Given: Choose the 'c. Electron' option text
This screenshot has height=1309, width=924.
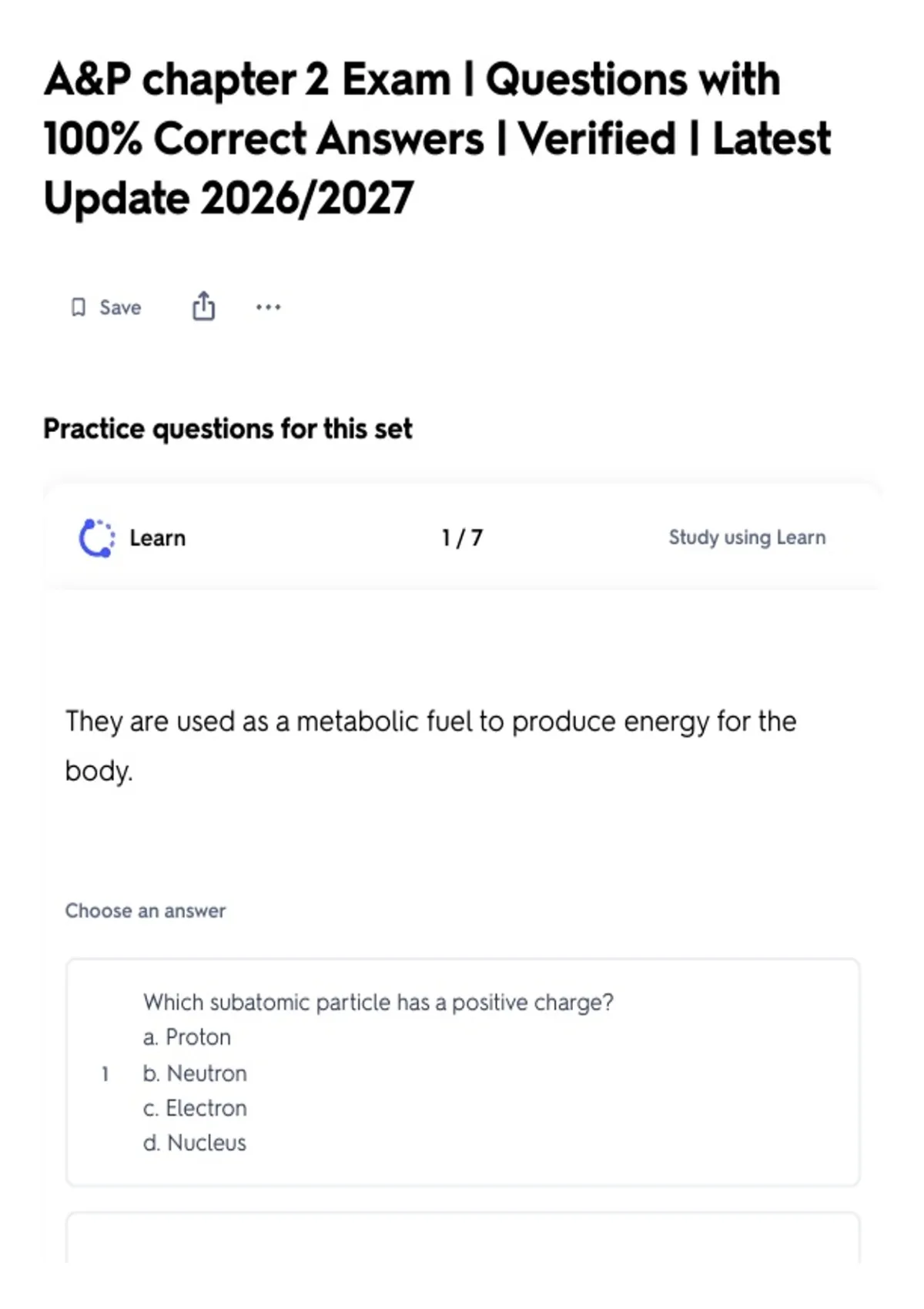Looking at the screenshot, I should coord(195,1108).
